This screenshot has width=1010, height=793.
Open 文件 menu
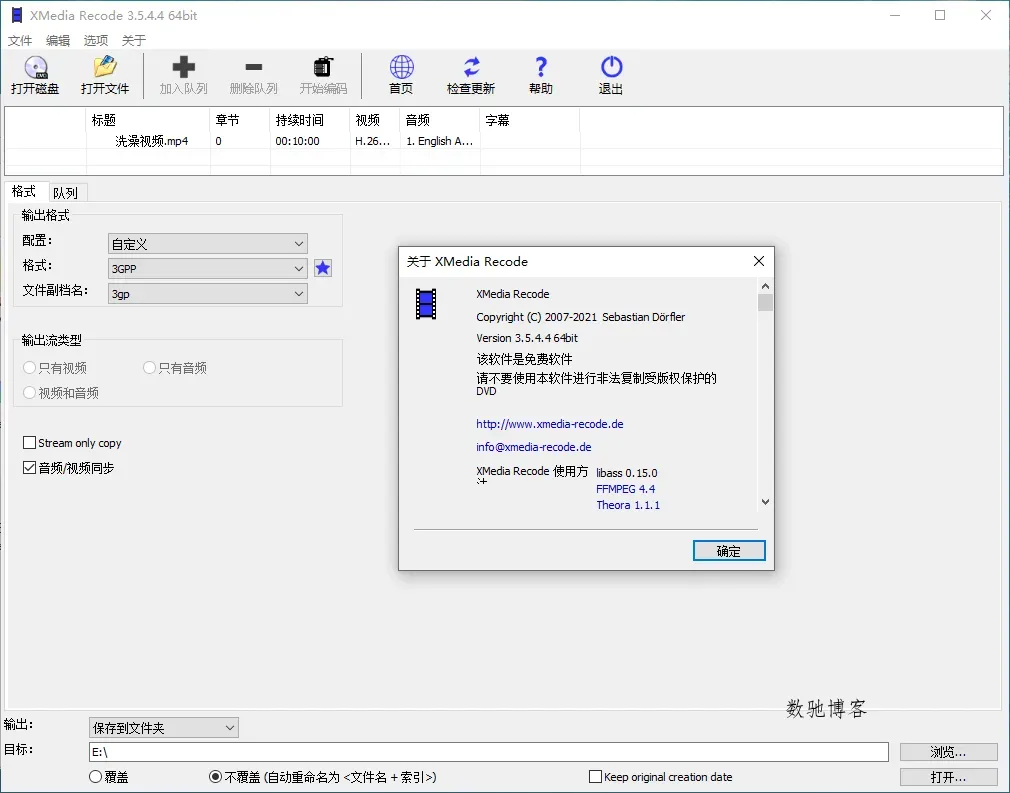(20, 41)
